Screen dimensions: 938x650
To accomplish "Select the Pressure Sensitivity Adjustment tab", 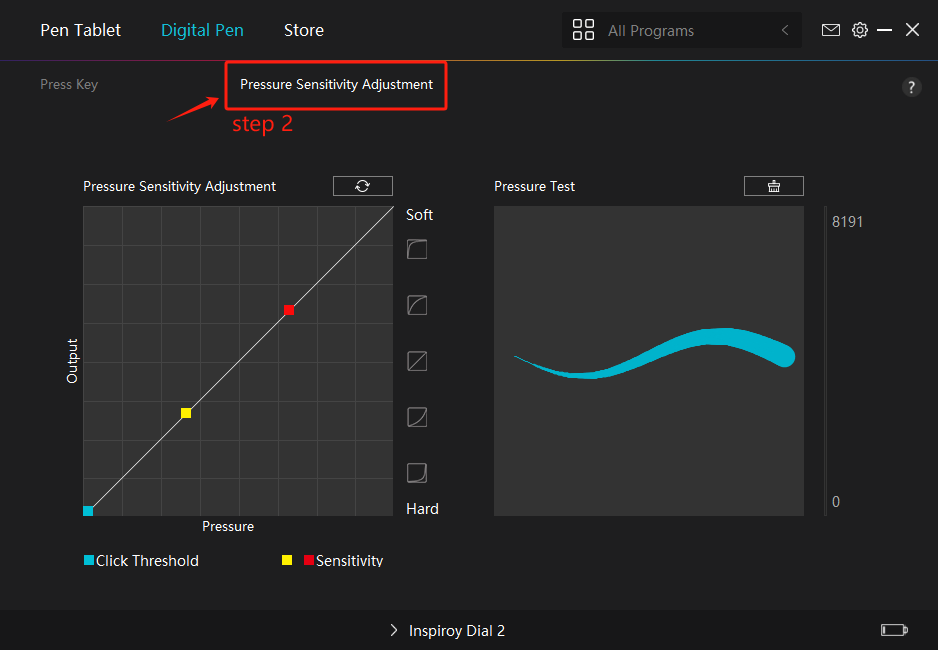I will 336,84.
